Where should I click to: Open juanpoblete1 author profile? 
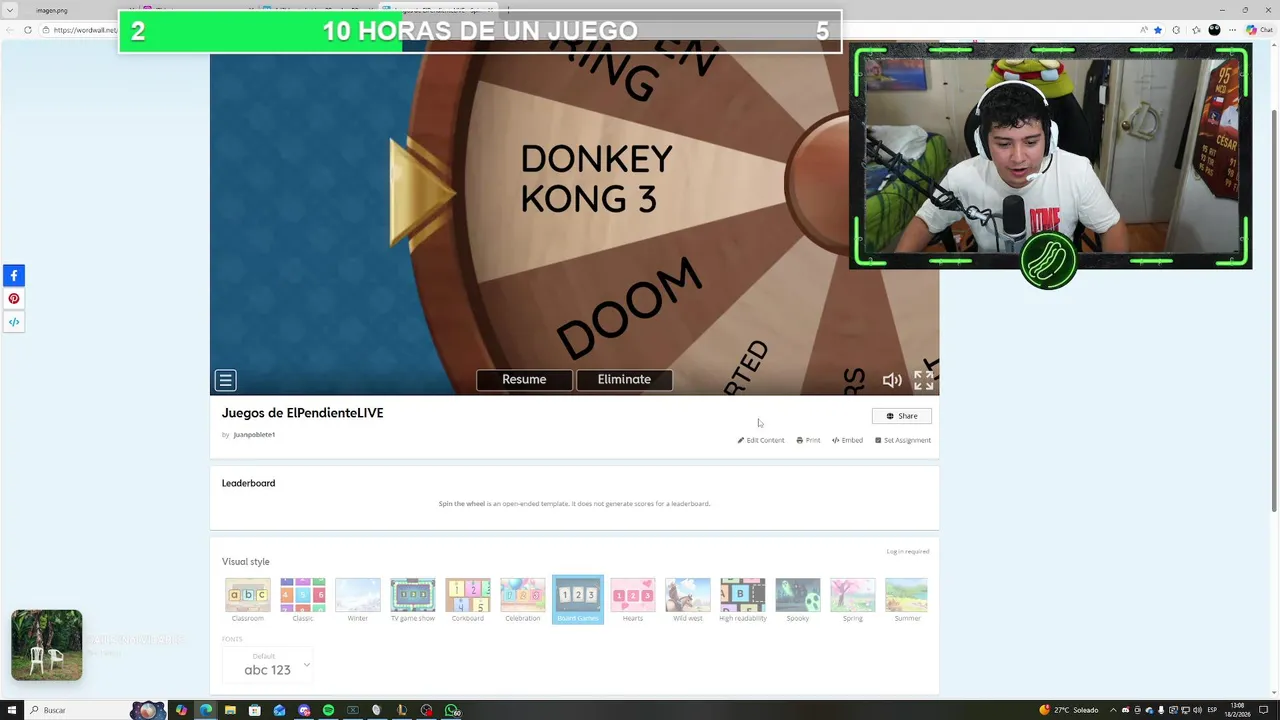254,435
